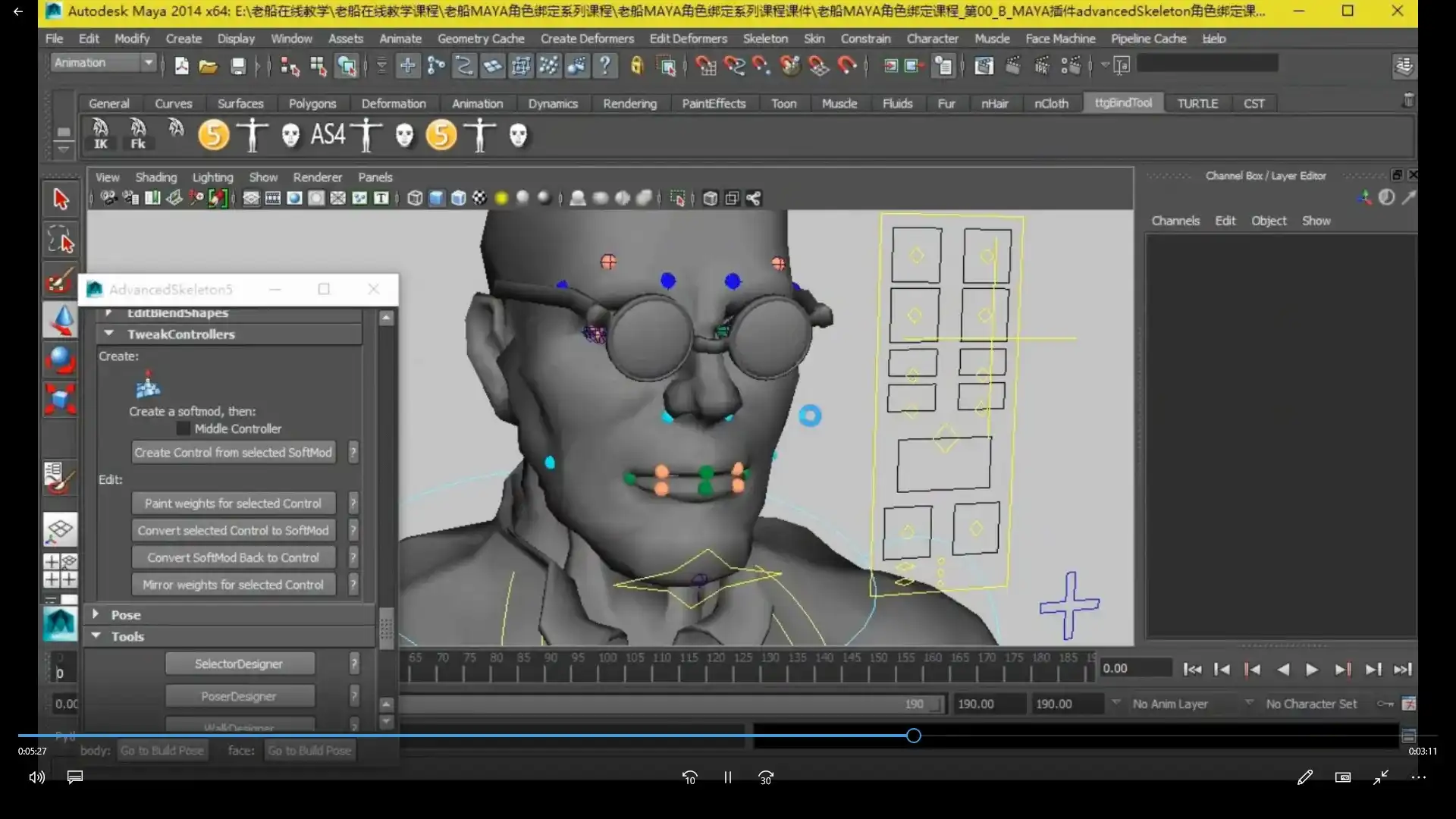The height and width of the screenshot is (819, 1456).
Task: Click the play button in timeline controls
Action: (x=1313, y=669)
